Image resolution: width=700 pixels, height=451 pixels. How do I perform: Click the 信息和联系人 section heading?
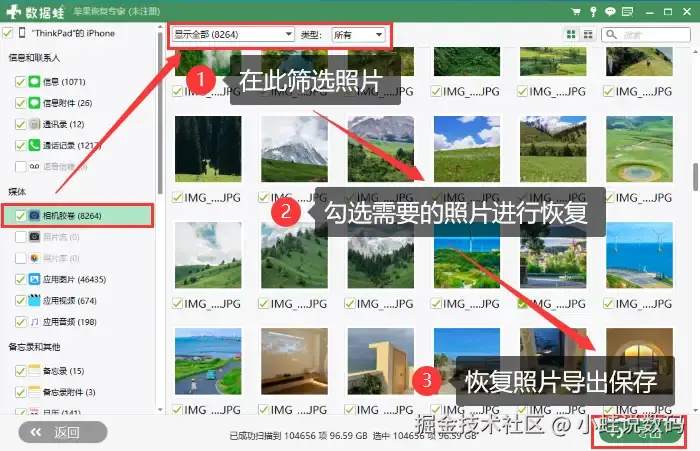click(x=34, y=57)
